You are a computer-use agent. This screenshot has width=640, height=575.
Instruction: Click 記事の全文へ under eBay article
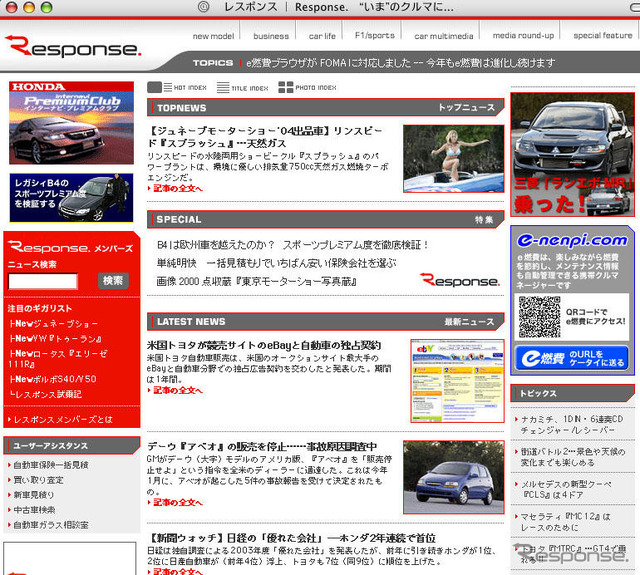pos(178,390)
